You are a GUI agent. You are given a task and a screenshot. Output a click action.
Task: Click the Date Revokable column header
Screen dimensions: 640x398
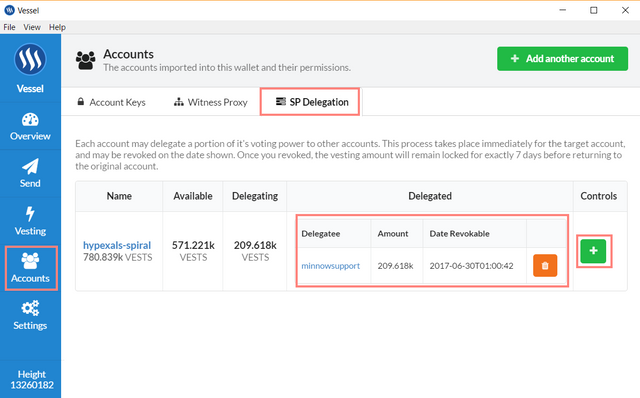[x=459, y=233]
